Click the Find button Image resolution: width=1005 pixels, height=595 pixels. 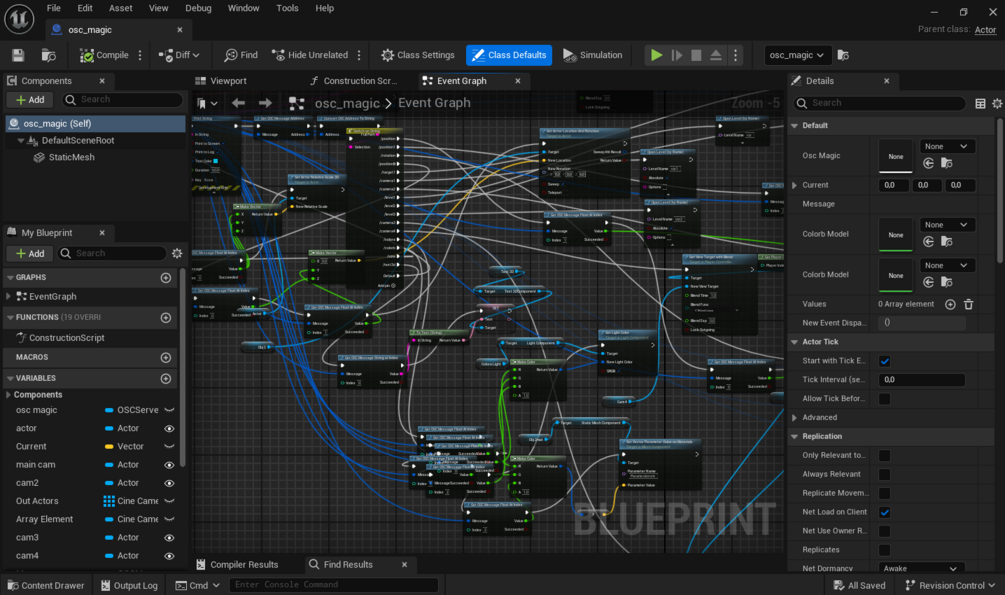(x=241, y=55)
